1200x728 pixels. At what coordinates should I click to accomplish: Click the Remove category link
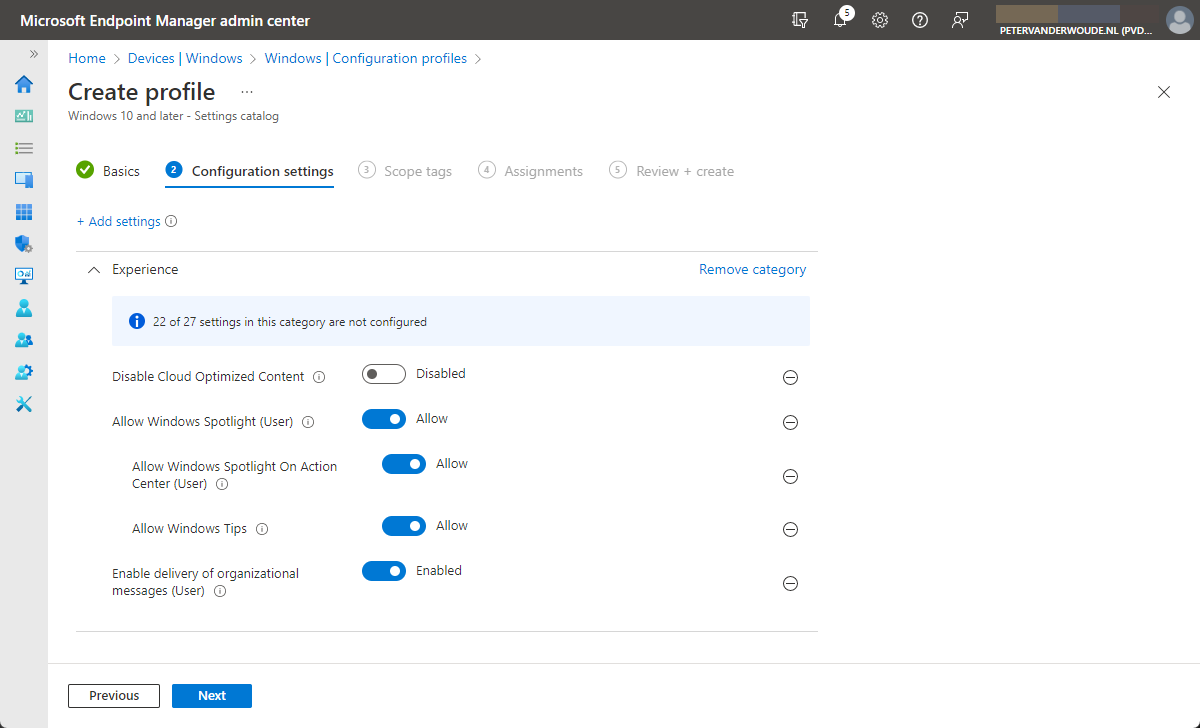752,270
